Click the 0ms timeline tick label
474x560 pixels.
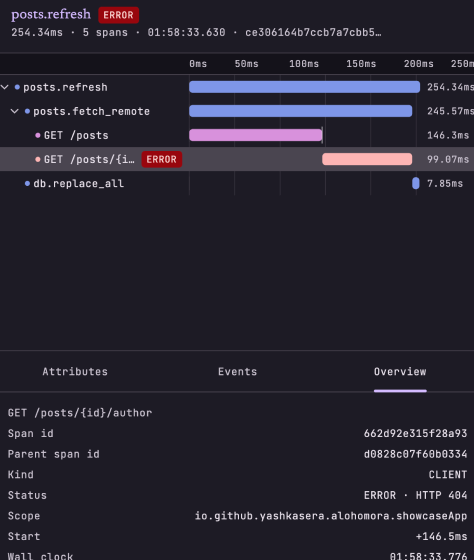[198, 64]
